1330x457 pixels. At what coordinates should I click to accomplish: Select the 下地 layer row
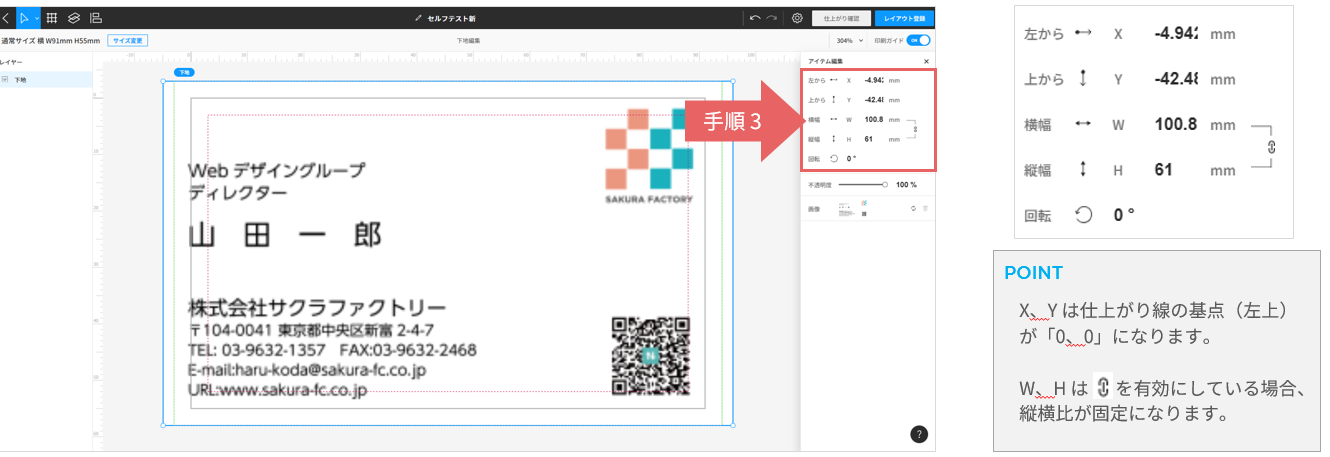(46, 79)
